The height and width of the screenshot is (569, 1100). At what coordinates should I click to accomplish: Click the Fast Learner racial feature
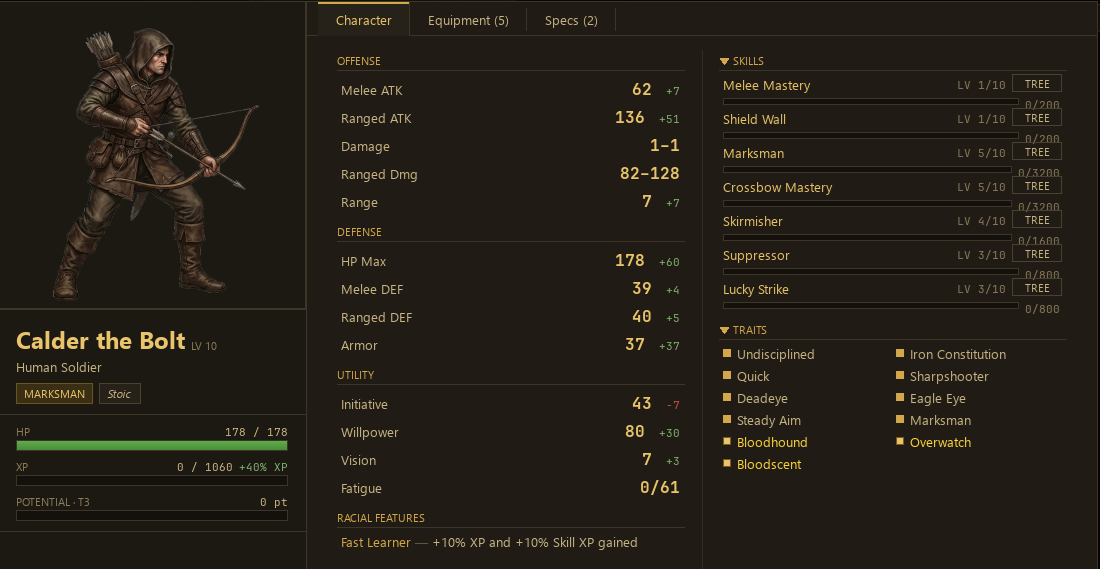click(489, 542)
